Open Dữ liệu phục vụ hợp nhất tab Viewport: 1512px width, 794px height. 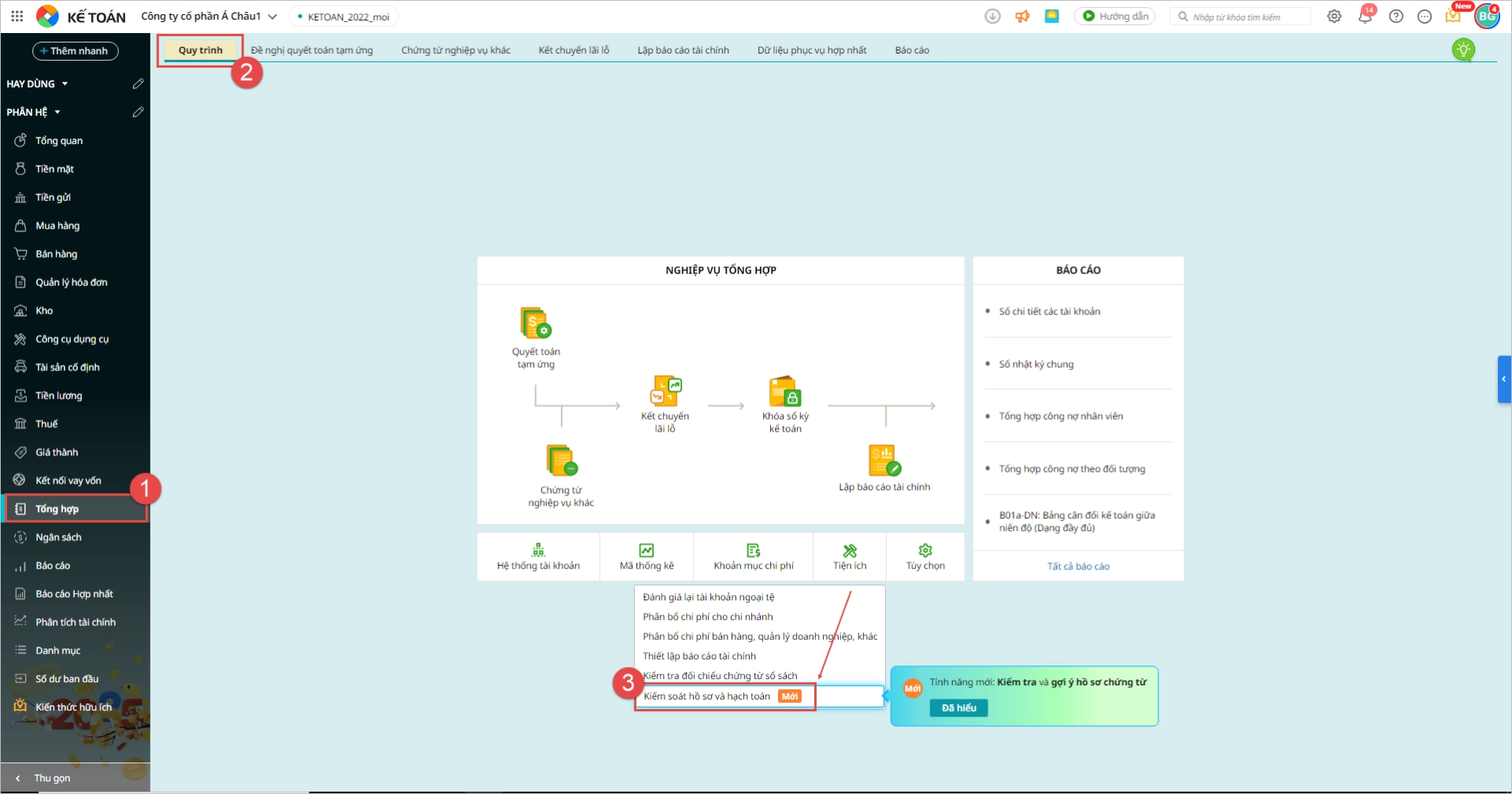pos(812,50)
